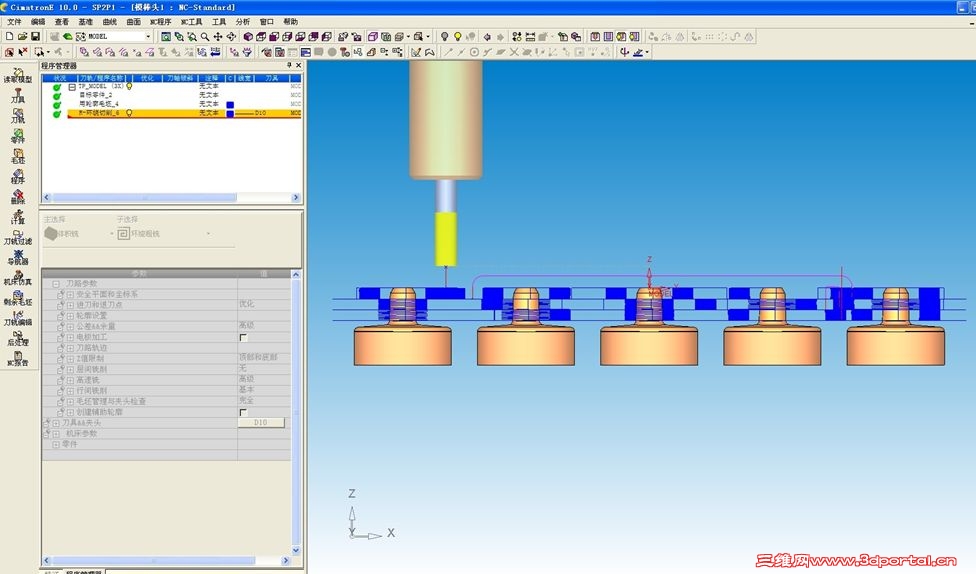This screenshot has width=976, height=574.
Task: Open the 曲面 menu
Action: click(133, 22)
